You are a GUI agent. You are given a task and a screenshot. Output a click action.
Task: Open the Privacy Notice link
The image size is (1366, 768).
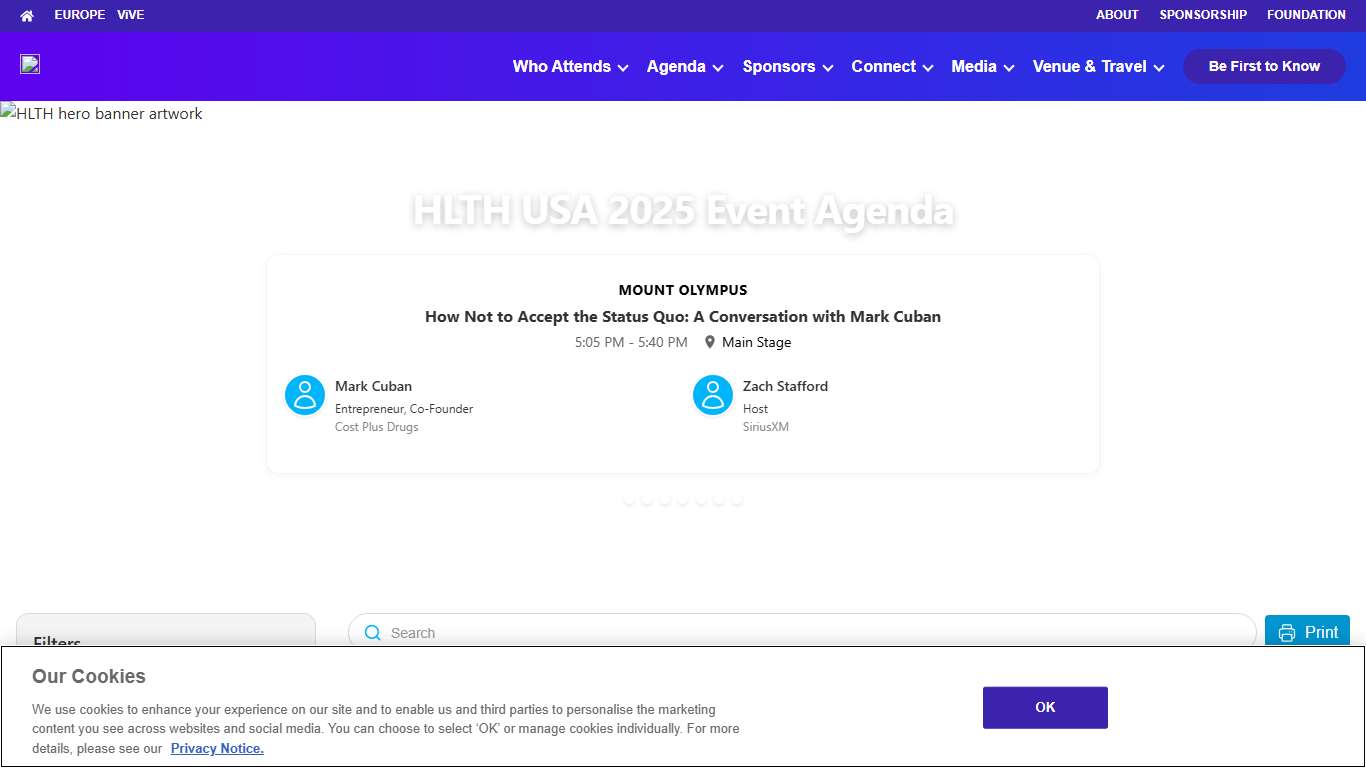[216, 748]
